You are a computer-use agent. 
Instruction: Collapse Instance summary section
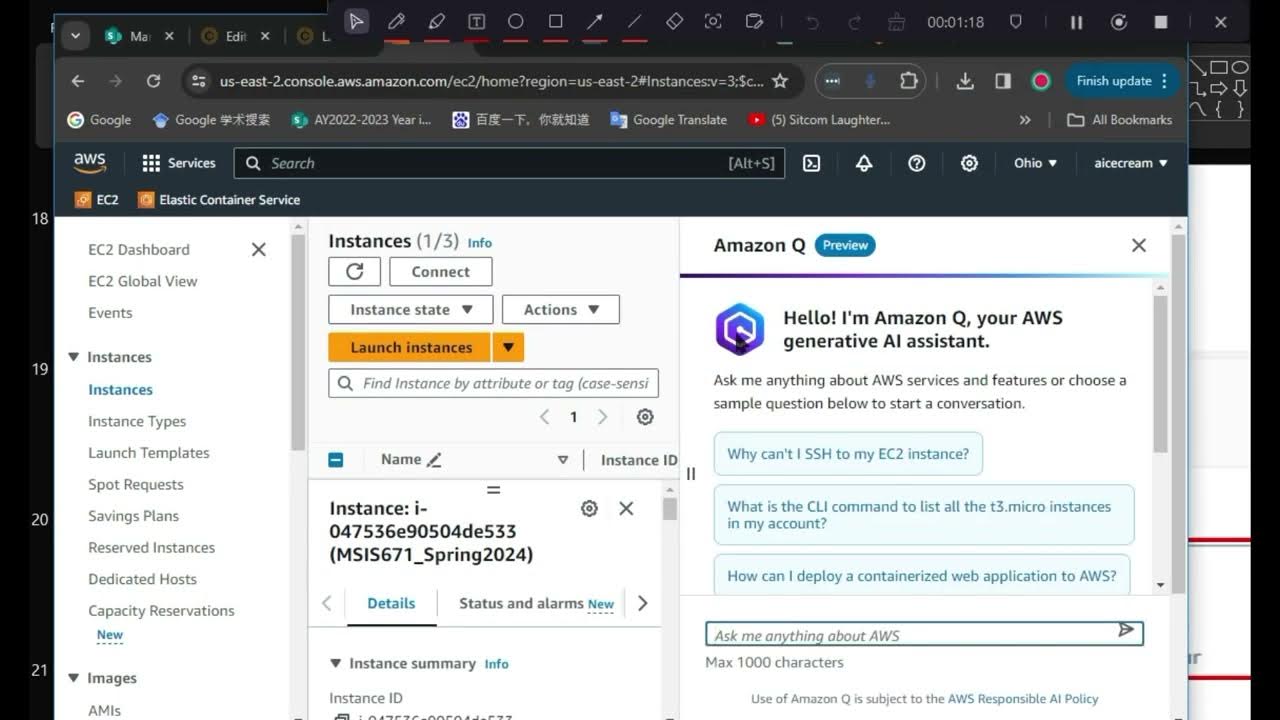pos(336,663)
